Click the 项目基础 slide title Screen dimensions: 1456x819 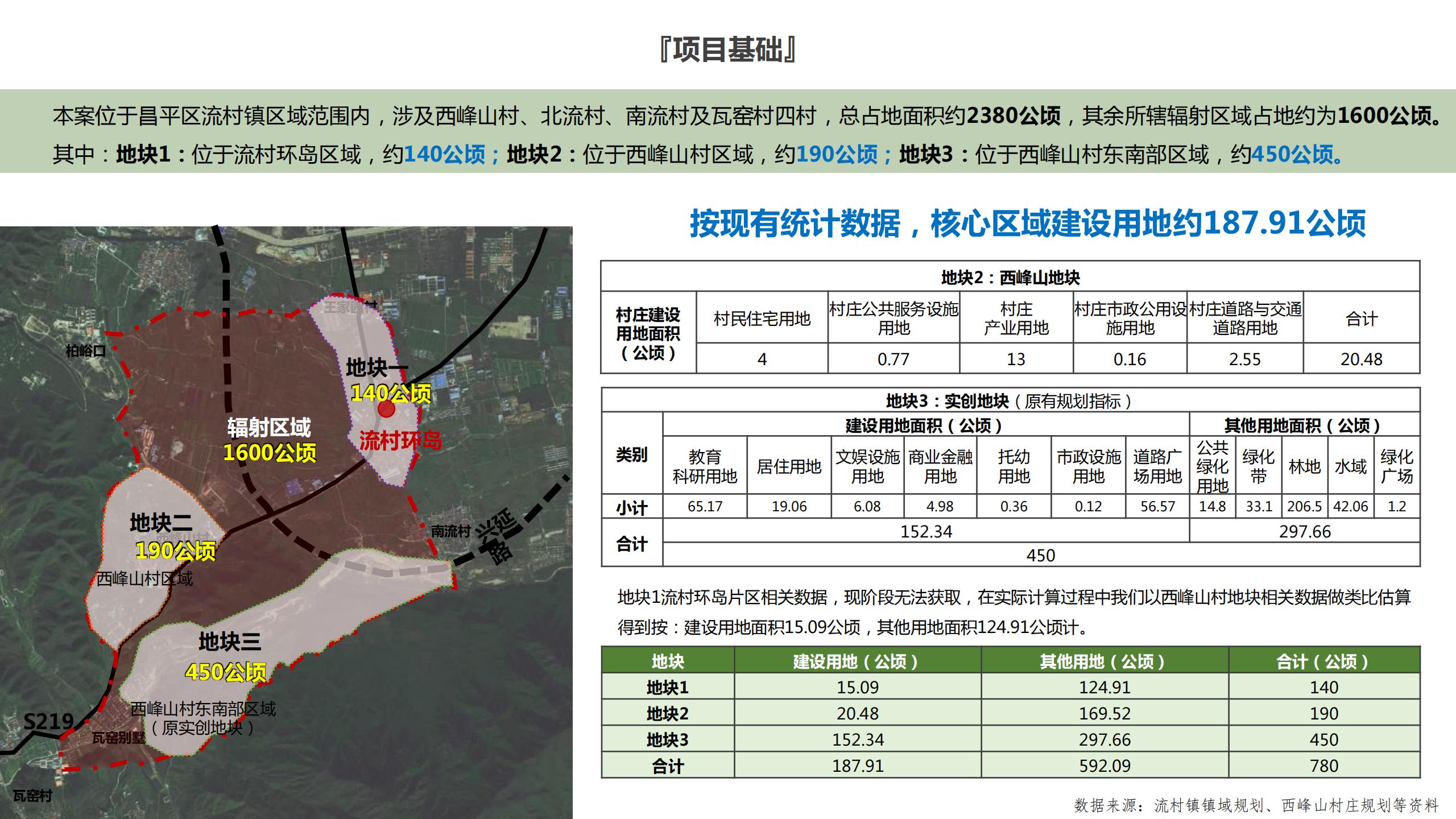click(727, 50)
